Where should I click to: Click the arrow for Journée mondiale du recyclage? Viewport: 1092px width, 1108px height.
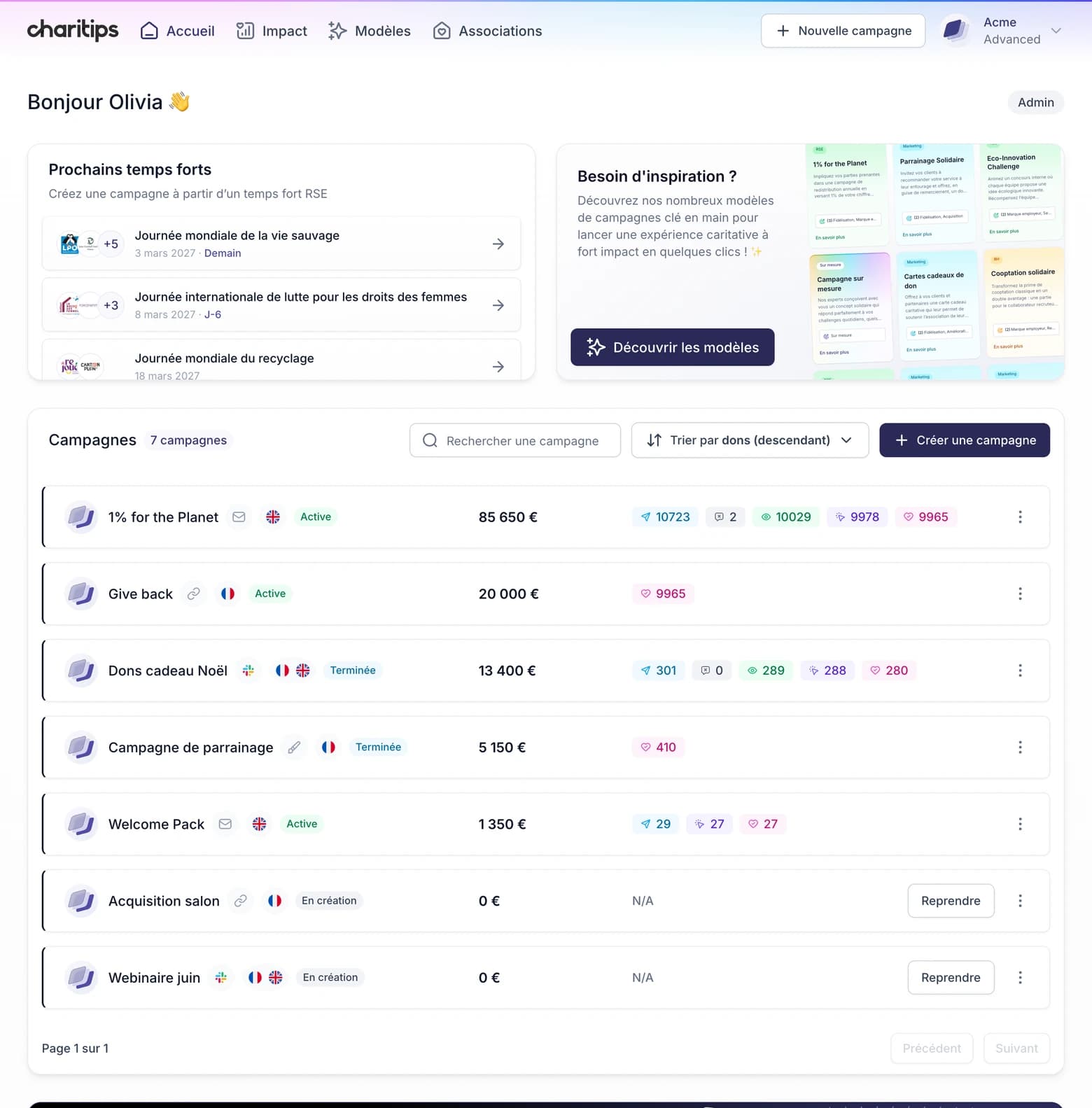pos(498,367)
